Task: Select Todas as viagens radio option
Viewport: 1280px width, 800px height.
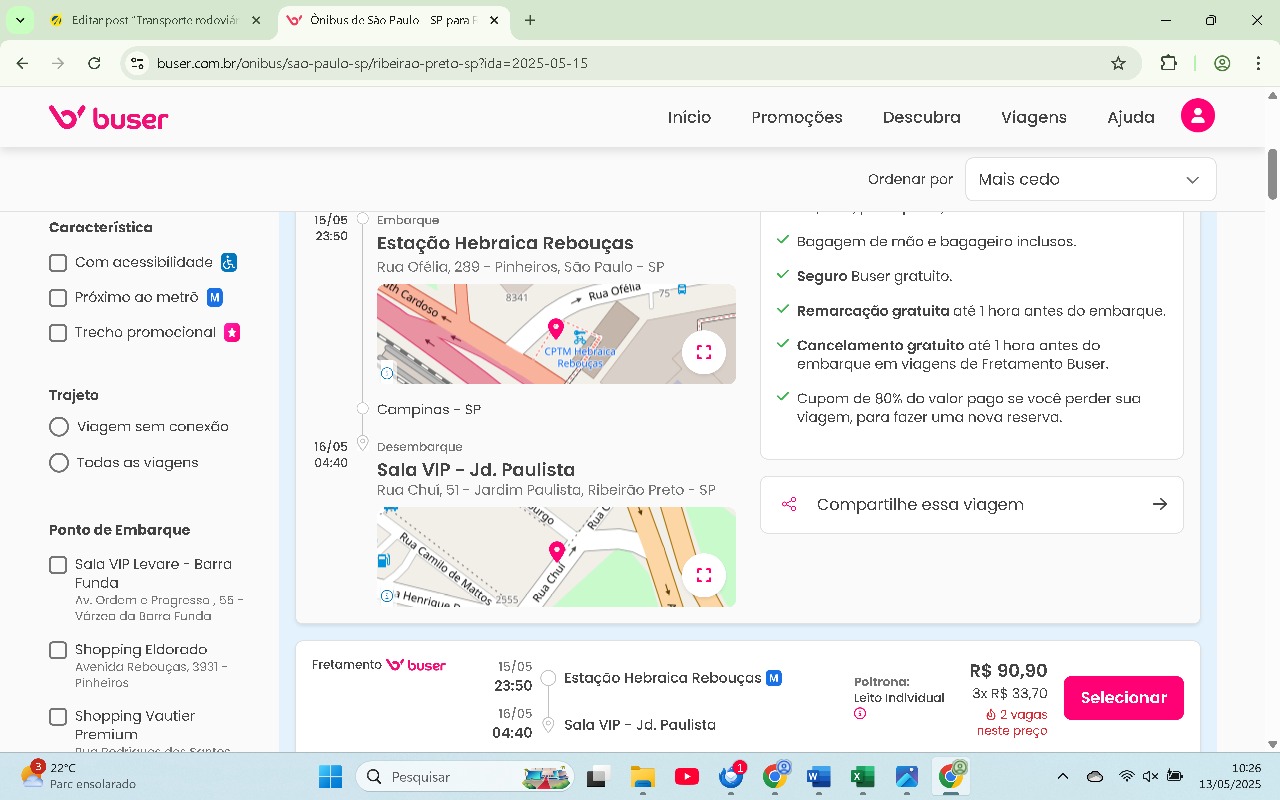Action: click(59, 463)
